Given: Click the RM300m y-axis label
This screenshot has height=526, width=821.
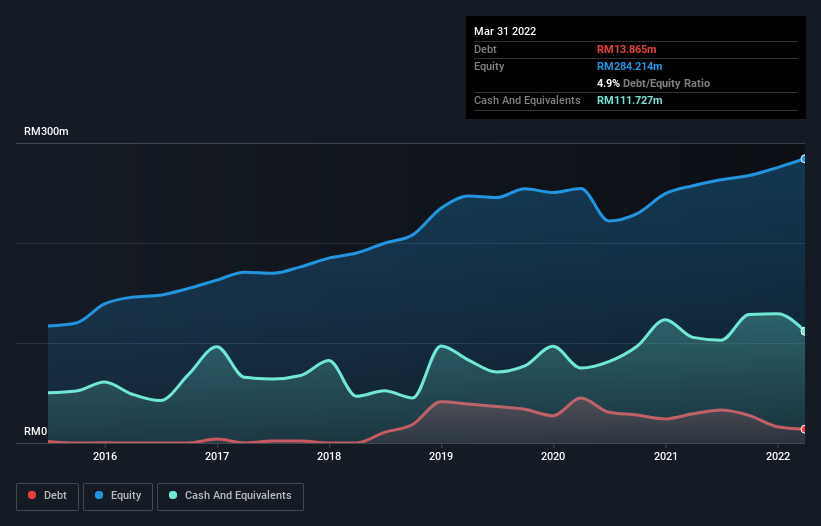Looking at the screenshot, I should (x=46, y=132).
